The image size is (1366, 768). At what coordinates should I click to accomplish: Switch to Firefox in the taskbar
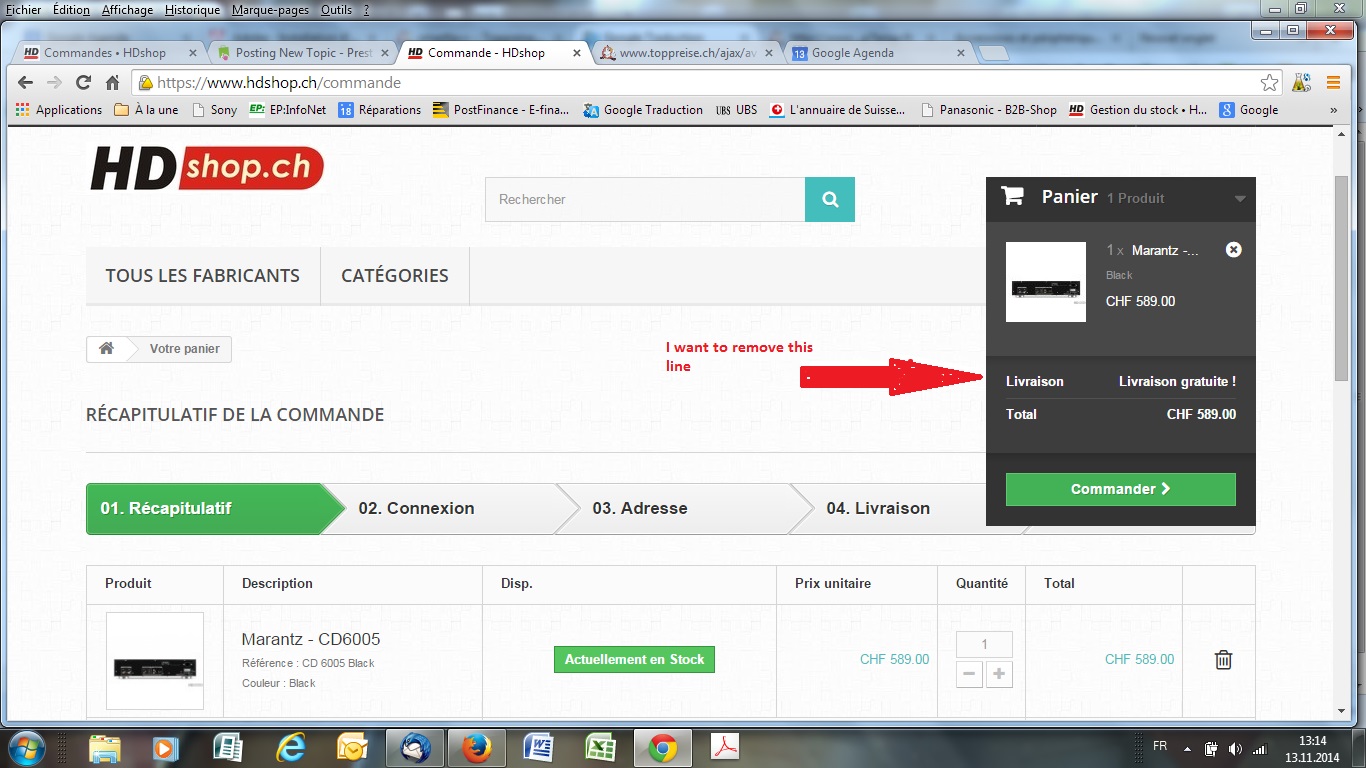pos(477,747)
